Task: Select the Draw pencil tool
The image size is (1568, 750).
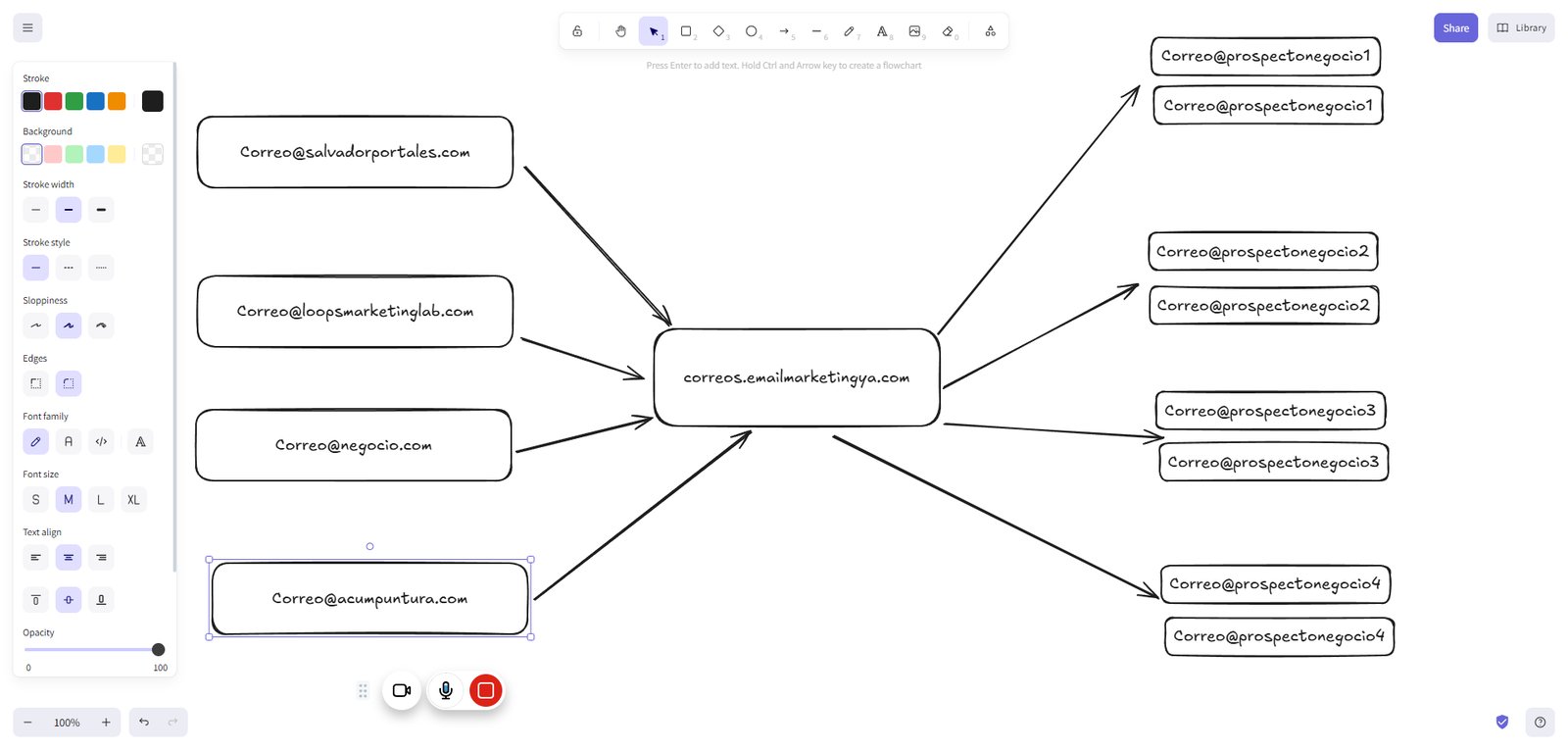Action: [850, 31]
